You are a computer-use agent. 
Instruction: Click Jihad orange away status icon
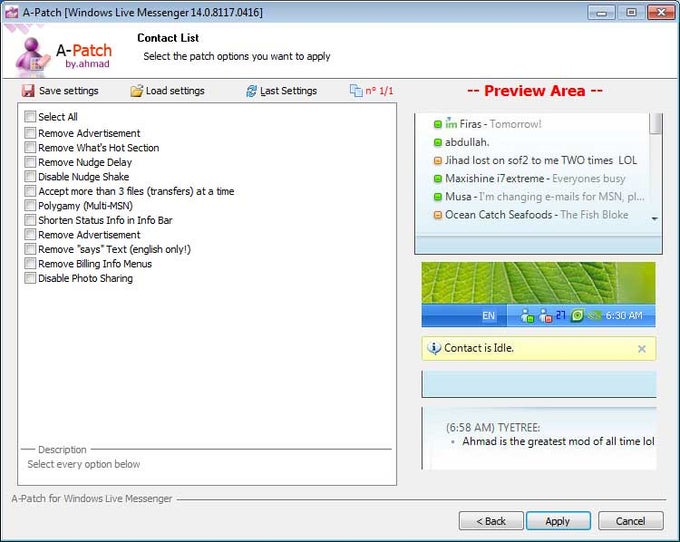click(438, 160)
